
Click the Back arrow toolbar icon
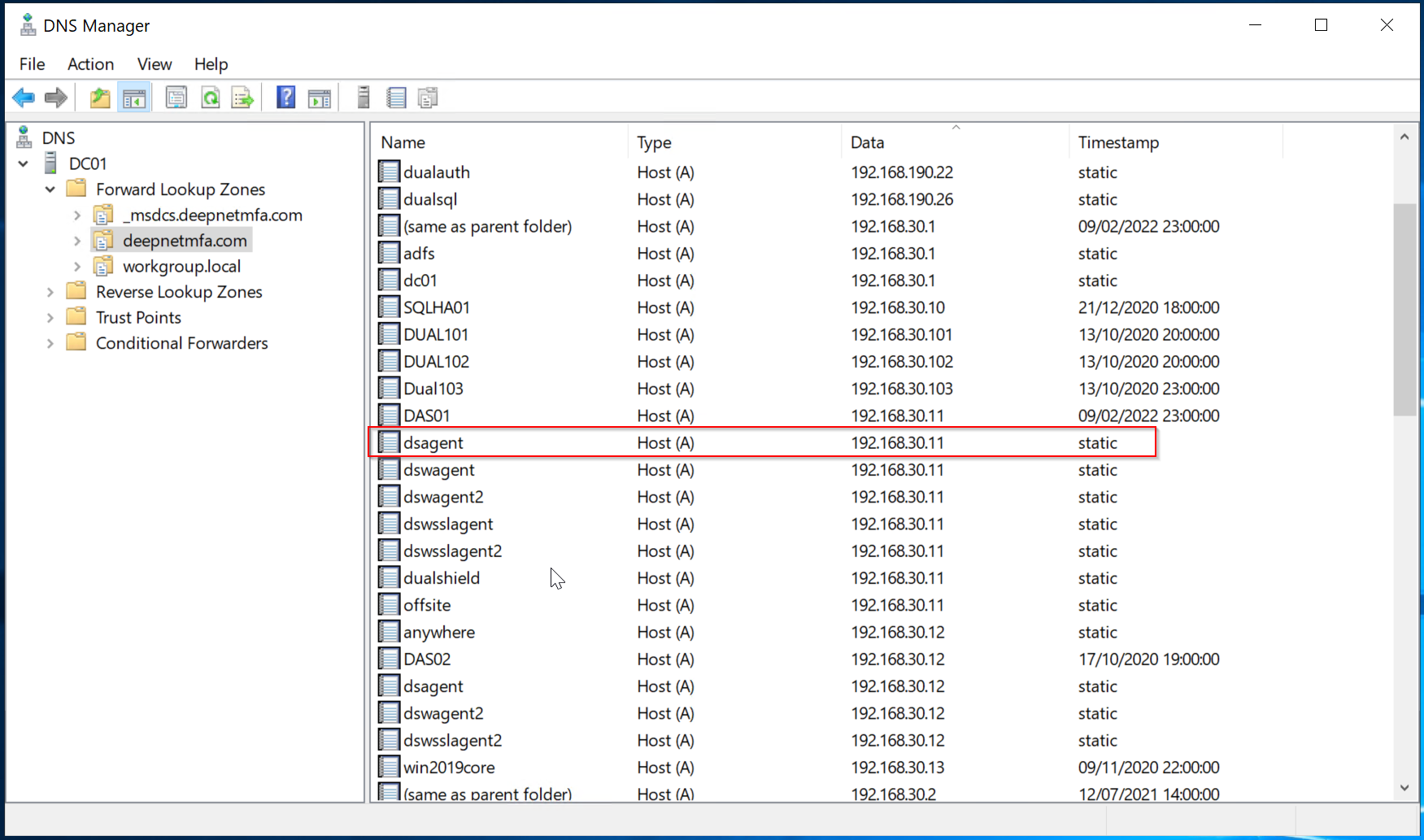(x=24, y=98)
